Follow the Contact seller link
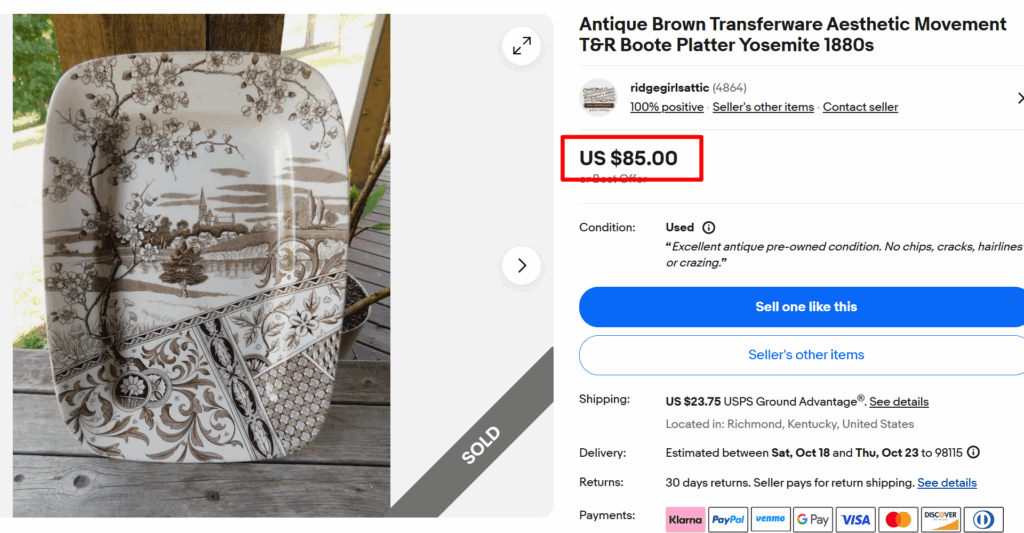 (x=860, y=107)
